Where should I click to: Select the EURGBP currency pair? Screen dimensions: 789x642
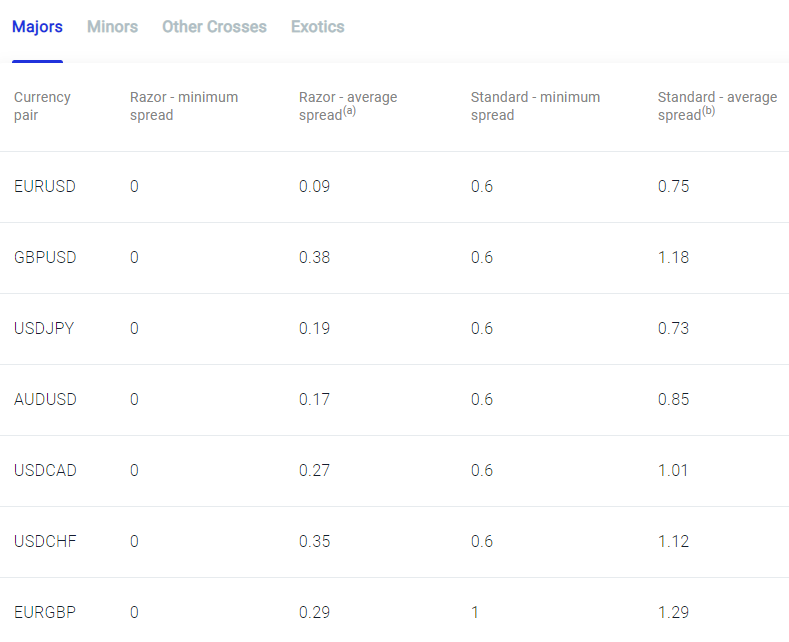pyautogui.click(x=45, y=613)
